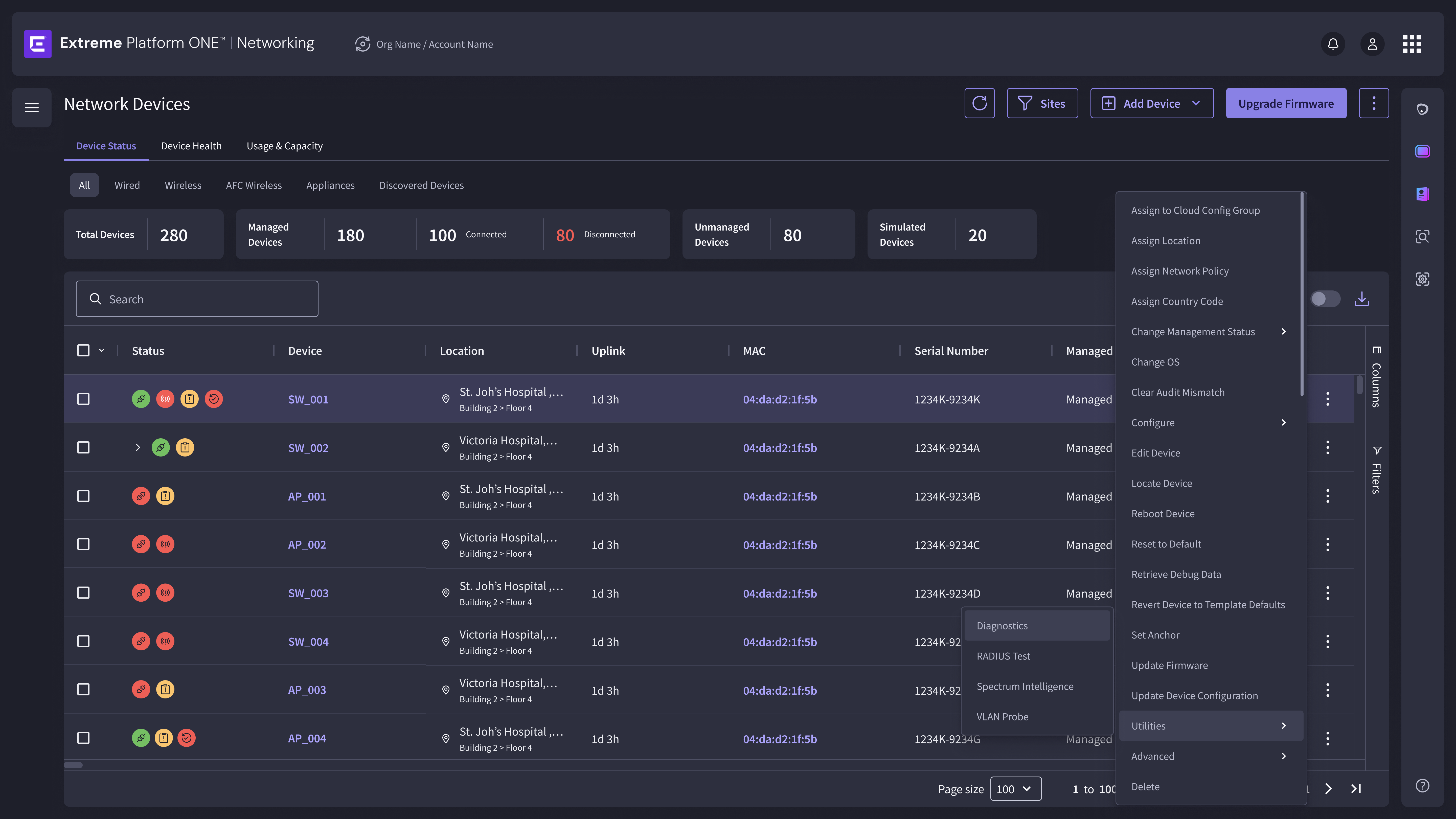The width and height of the screenshot is (1456, 819).
Task: Open user profile icon
Action: coord(1372,44)
